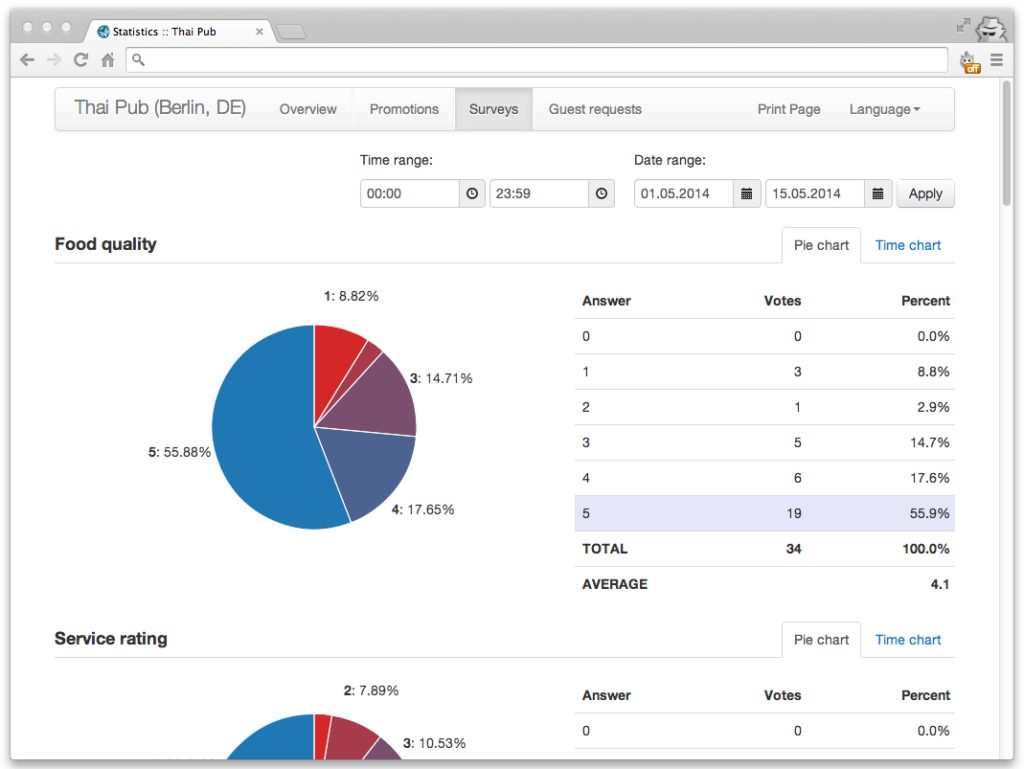Toggle the fullscreen arrows icon
The image size is (1024, 769).
[963, 25]
